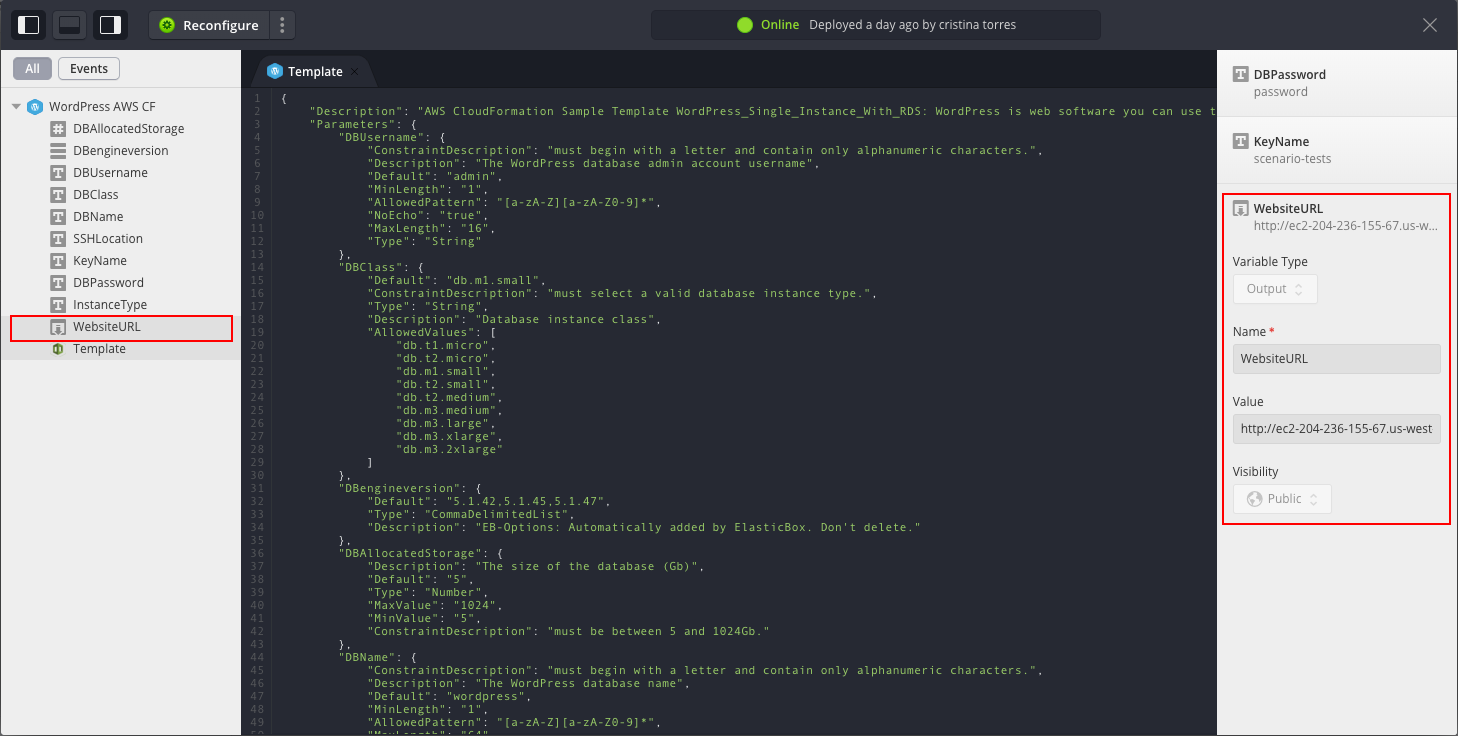This screenshot has width=1458, height=736.
Task: Click the DBPassword type icon in right panel
Action: tap(1241, 74)
